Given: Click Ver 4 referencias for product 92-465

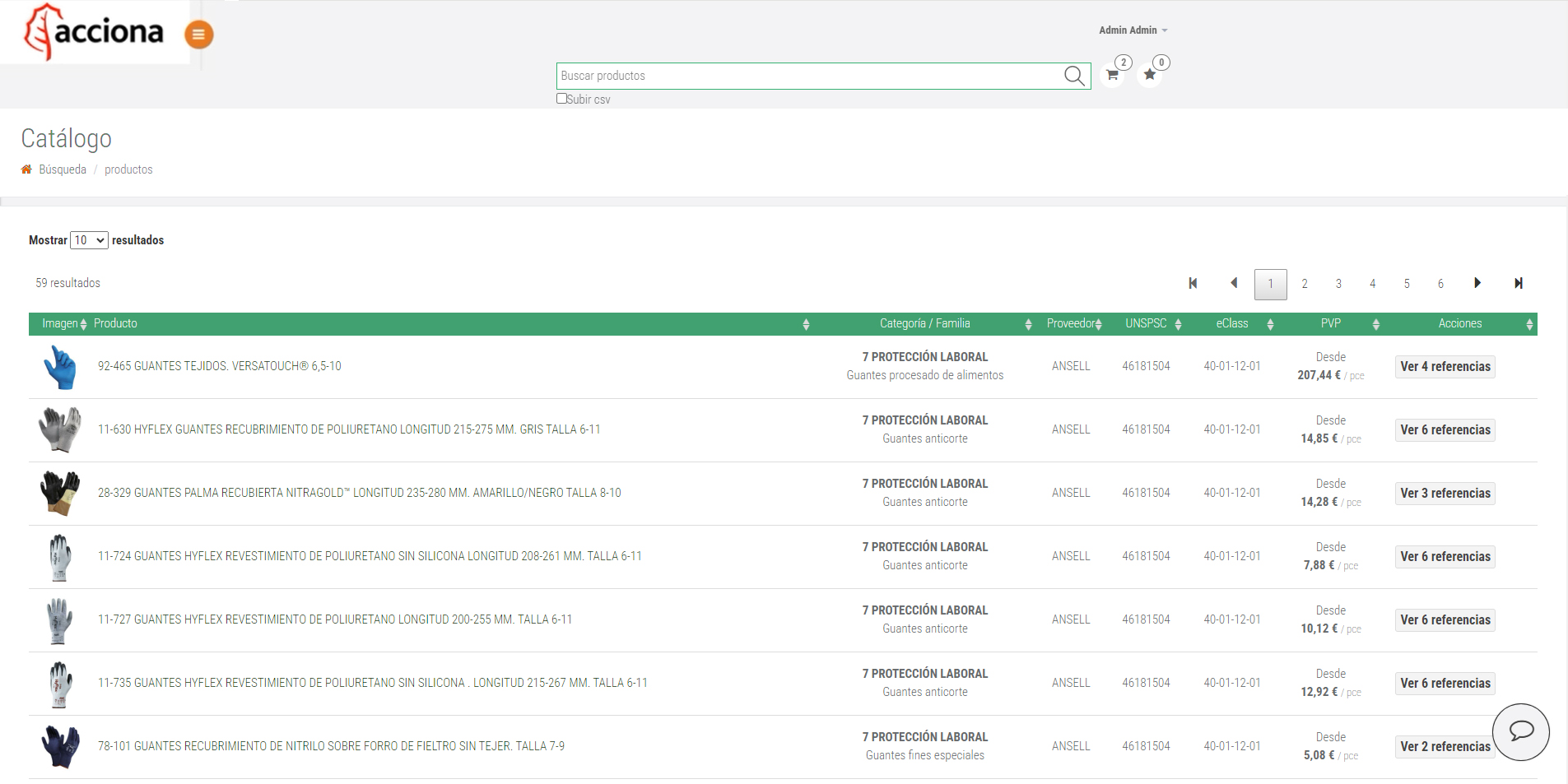Looking at the screenshot, I should [x=1445, y=366].
